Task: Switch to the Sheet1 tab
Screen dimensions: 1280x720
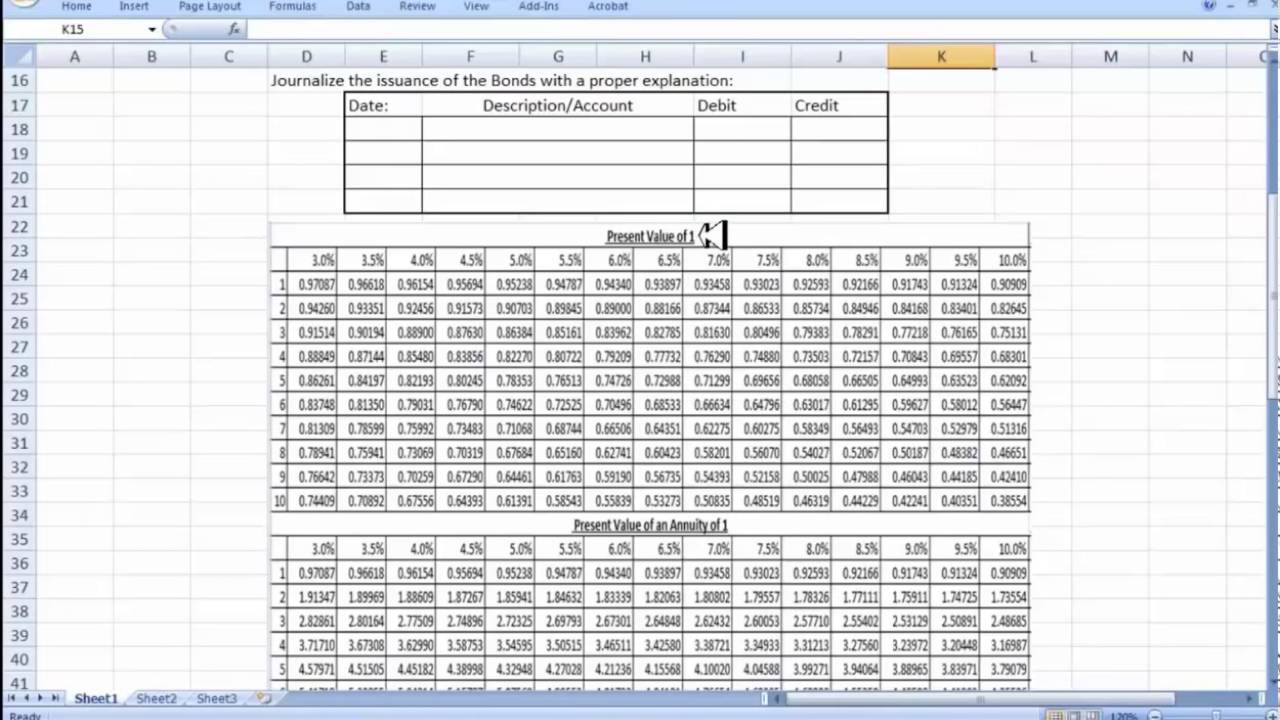Action: tap(96, 698)
